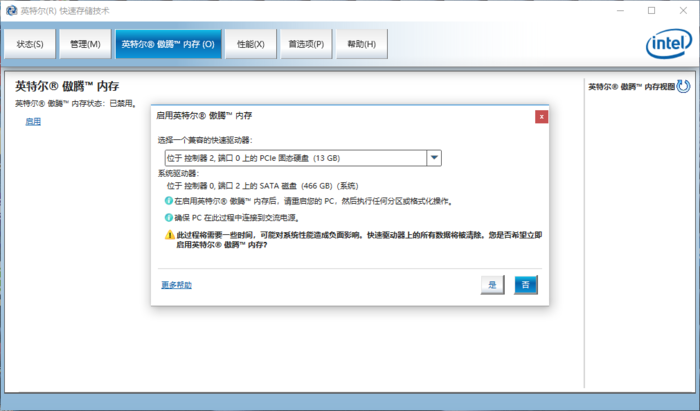
Task: Close the 快速存储技术 window
Action: pyautogui.click(x=683, y=10)
